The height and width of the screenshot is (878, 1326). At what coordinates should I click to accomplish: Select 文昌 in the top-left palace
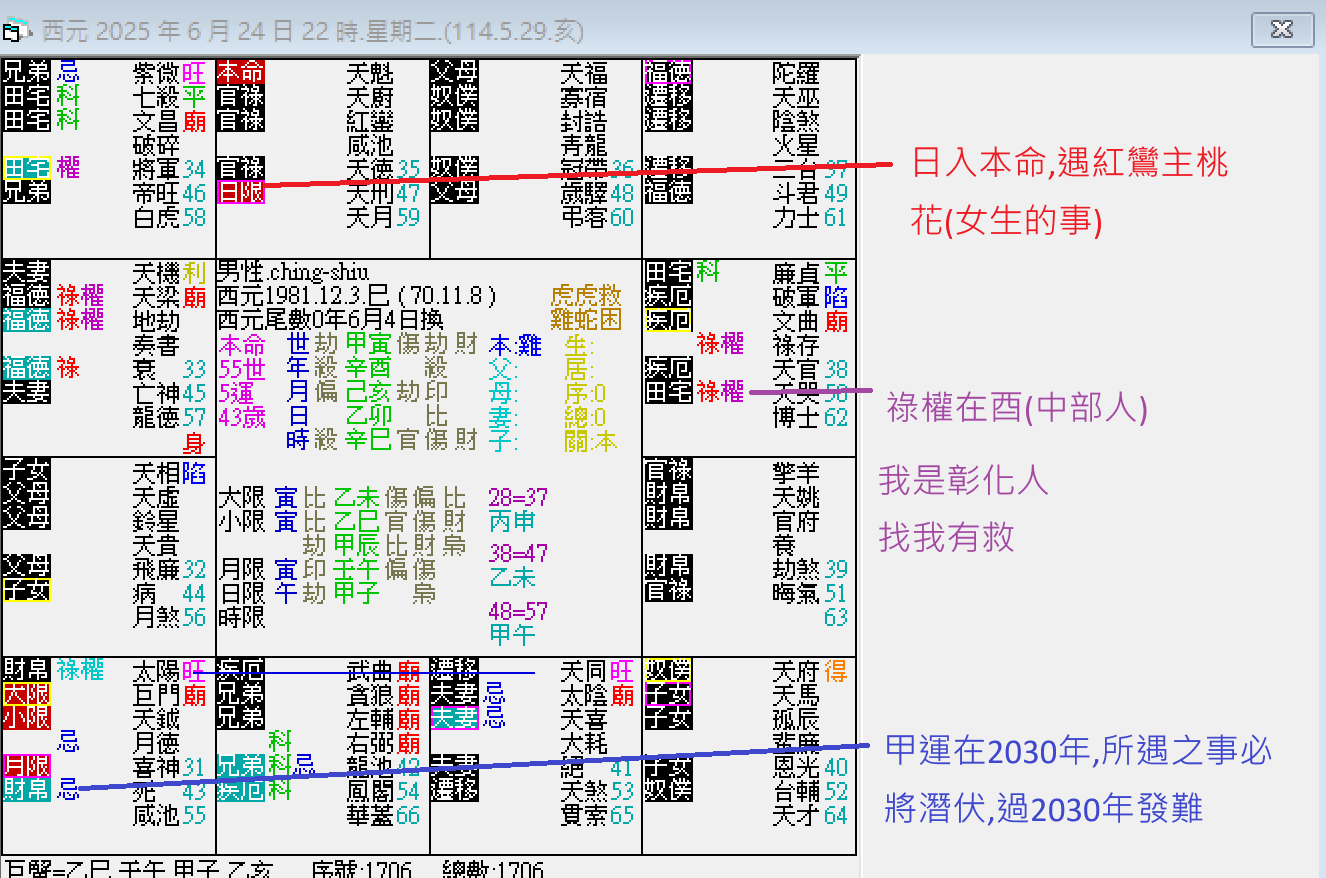156,120
